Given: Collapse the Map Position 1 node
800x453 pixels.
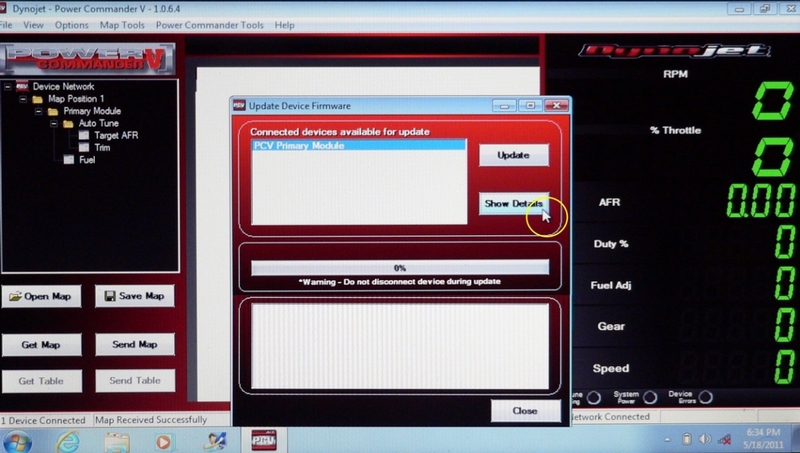Looking at the screenshot, I should coord(22,99).
